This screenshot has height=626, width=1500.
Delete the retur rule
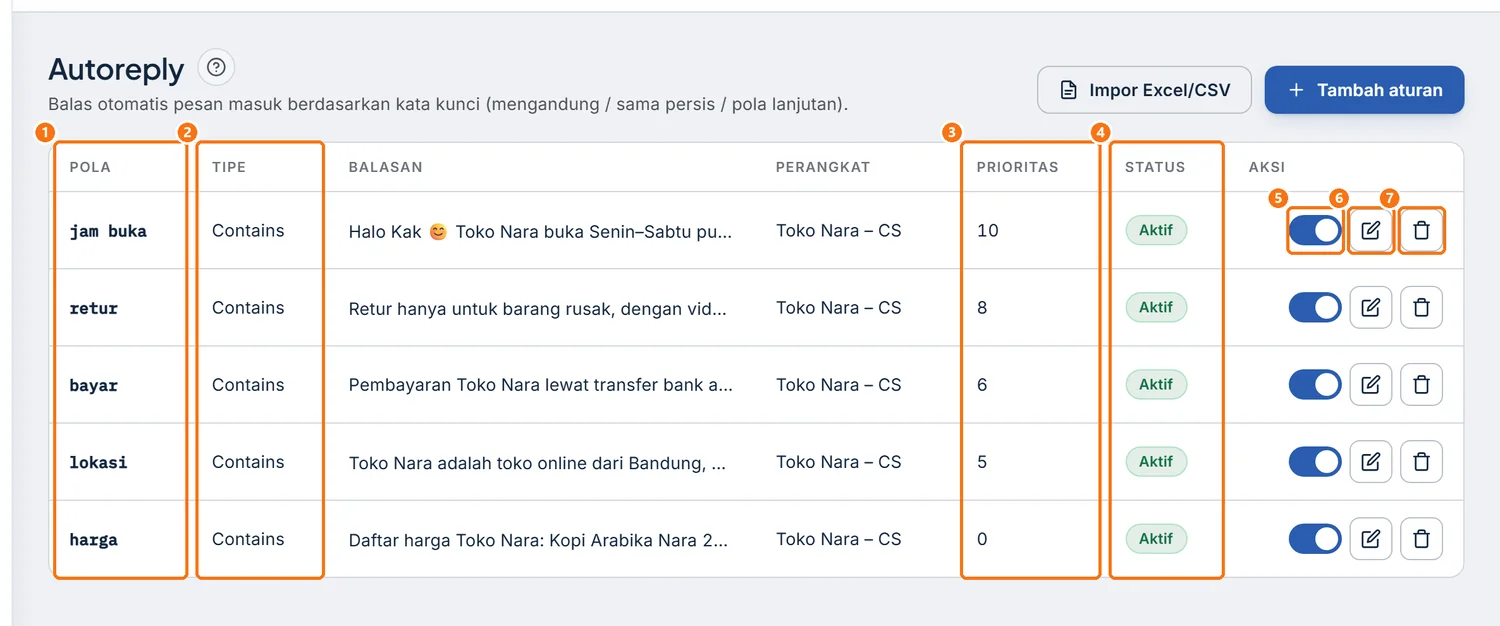click(x=1421, y=308)
